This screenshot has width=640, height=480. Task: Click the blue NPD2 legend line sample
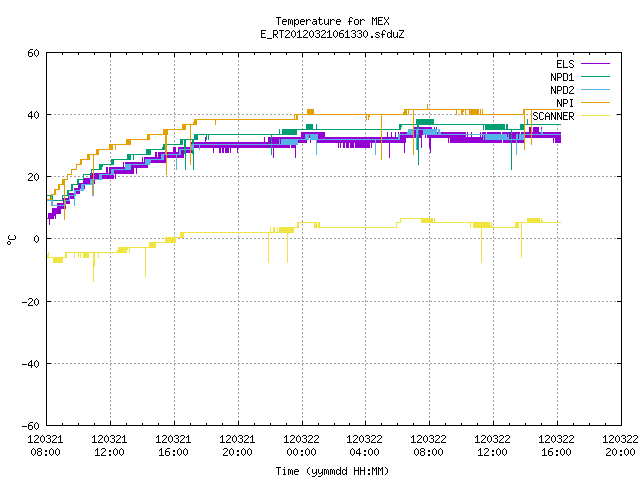coord(595,89)
